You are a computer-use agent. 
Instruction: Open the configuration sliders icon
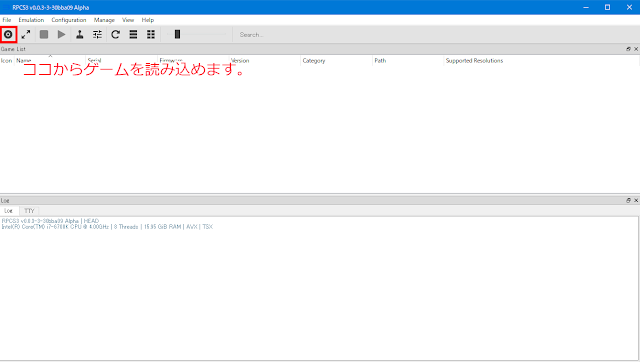pos(97,35)
